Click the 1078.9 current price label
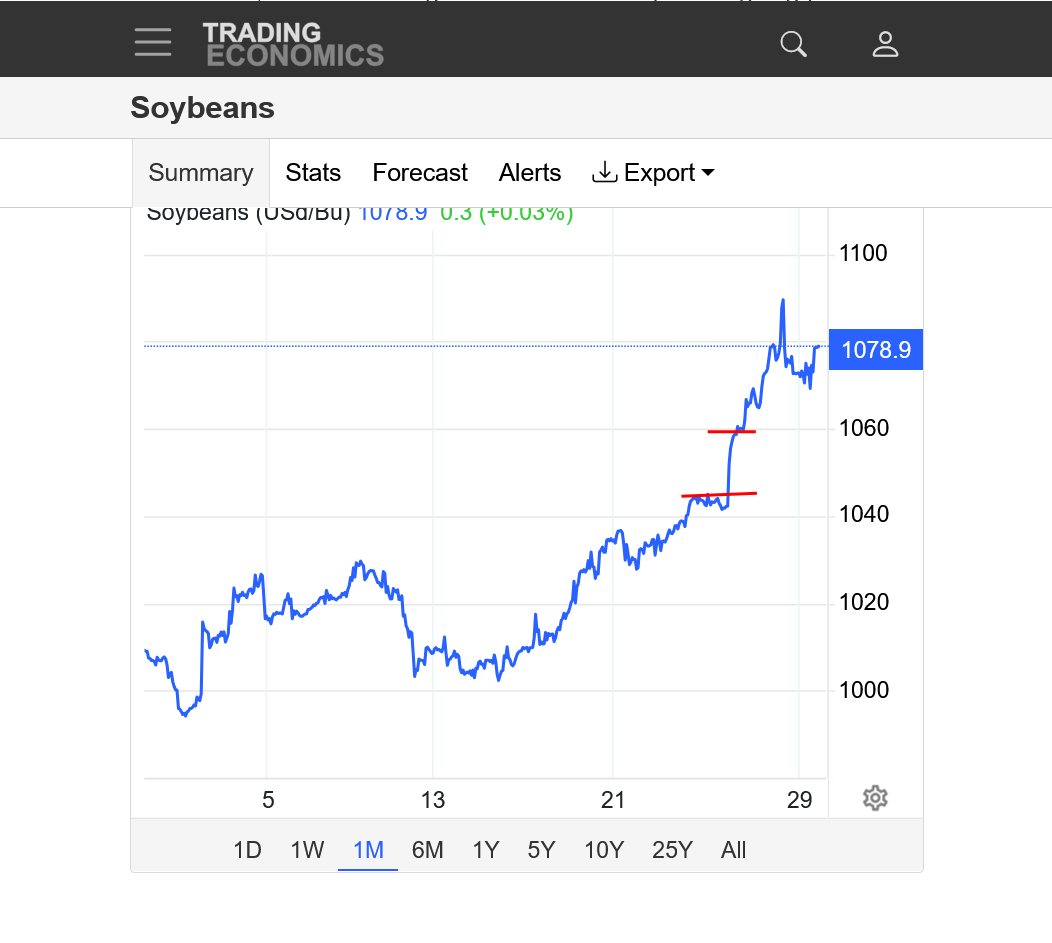Viewport: 1052px width, 943px height. tap(876, 350)
